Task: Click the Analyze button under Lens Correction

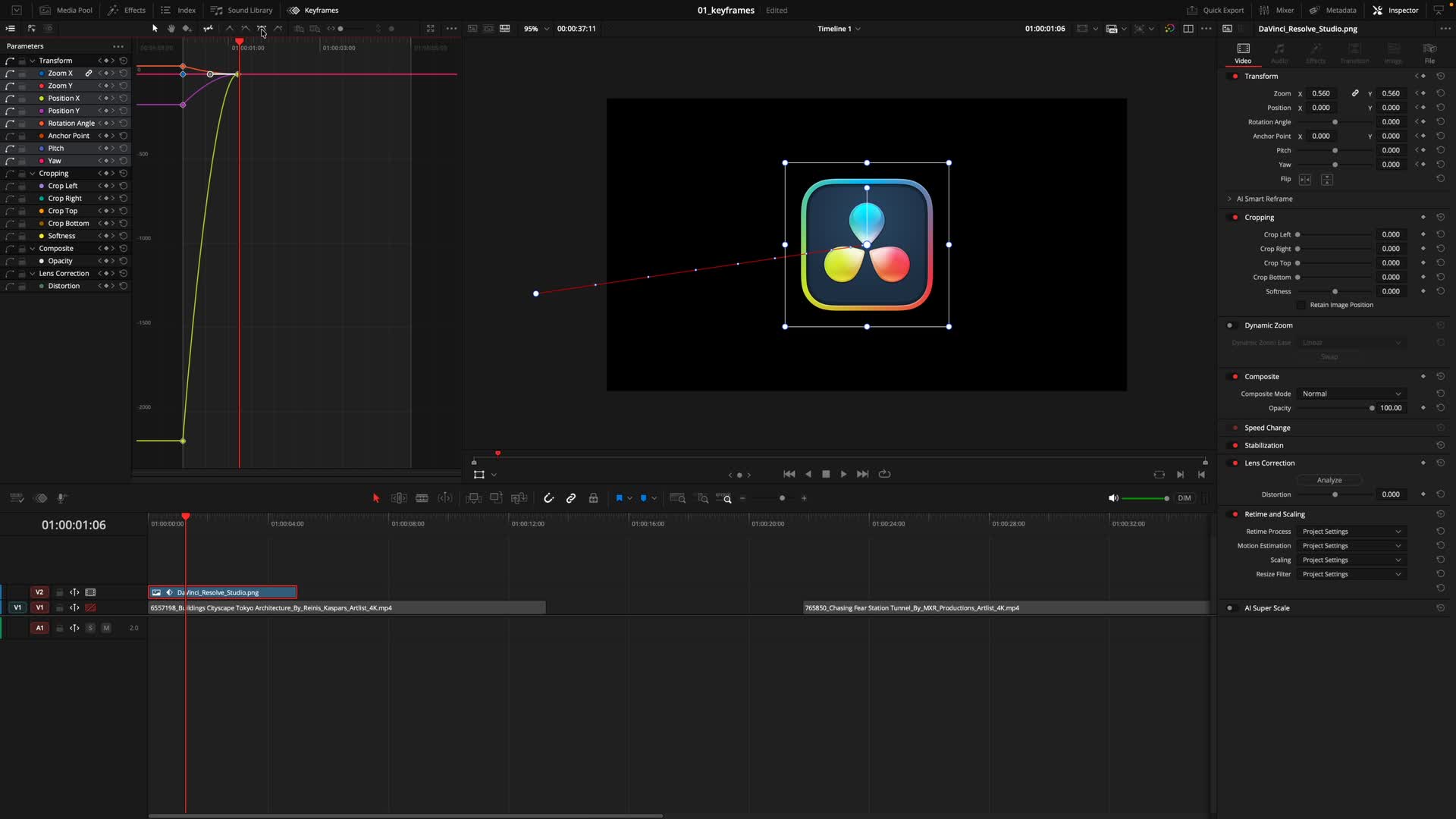Action: 1329,479
